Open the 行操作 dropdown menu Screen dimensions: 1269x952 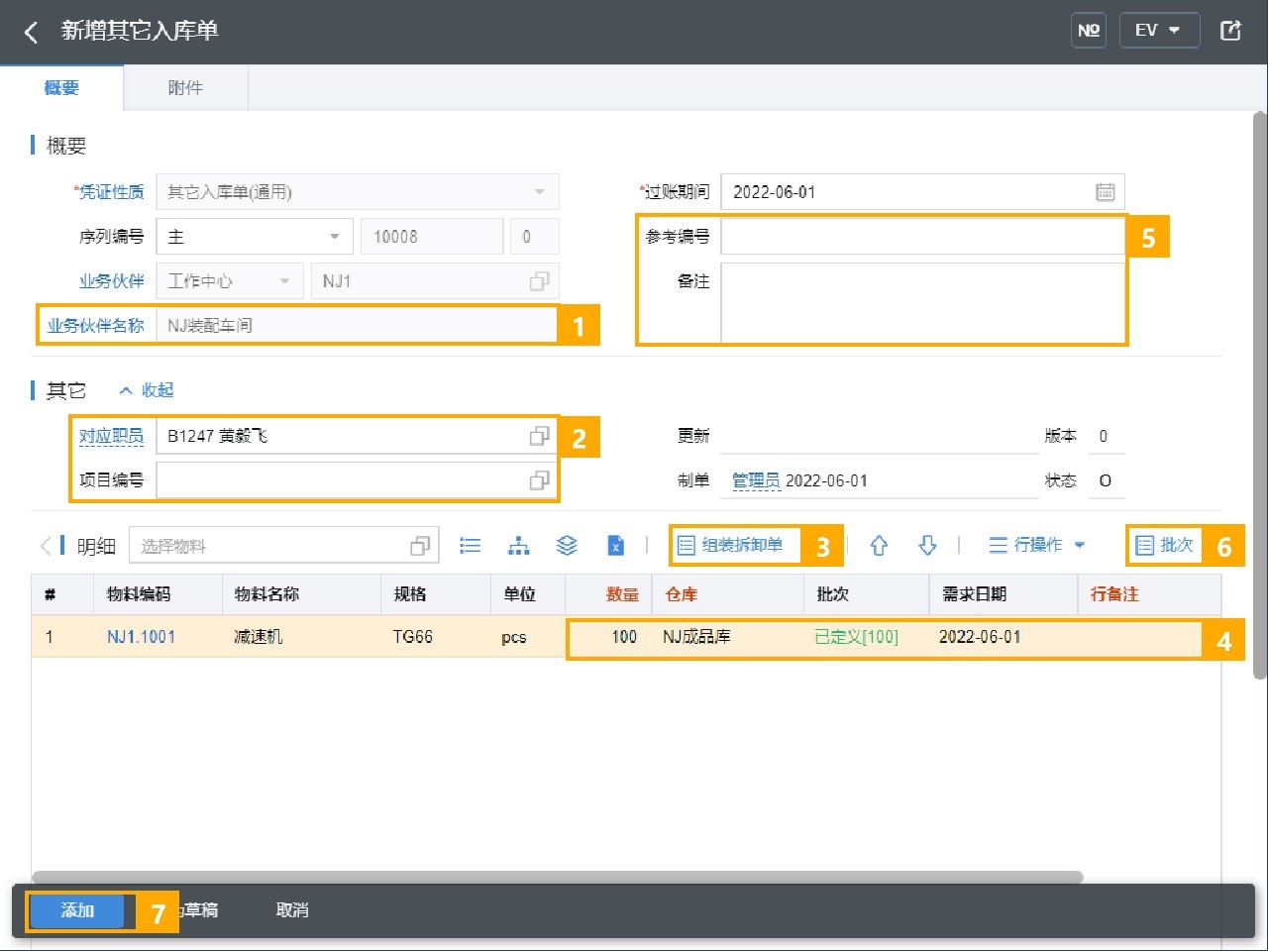[1037, 545]
